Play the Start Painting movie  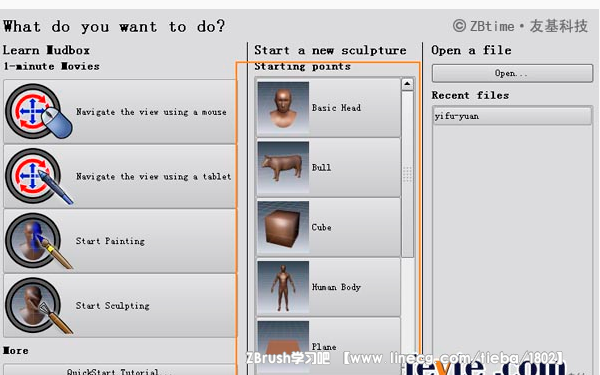tap(120, 241)
